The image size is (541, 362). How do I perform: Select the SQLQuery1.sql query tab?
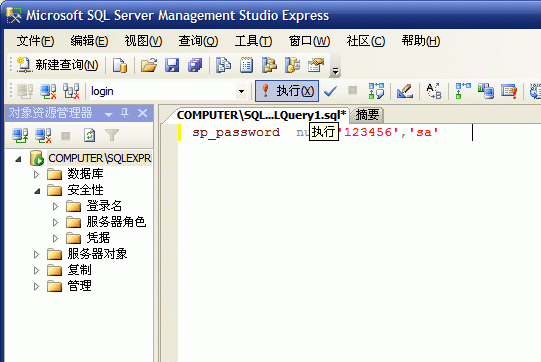pyautogui.click(x=261, y=115)
